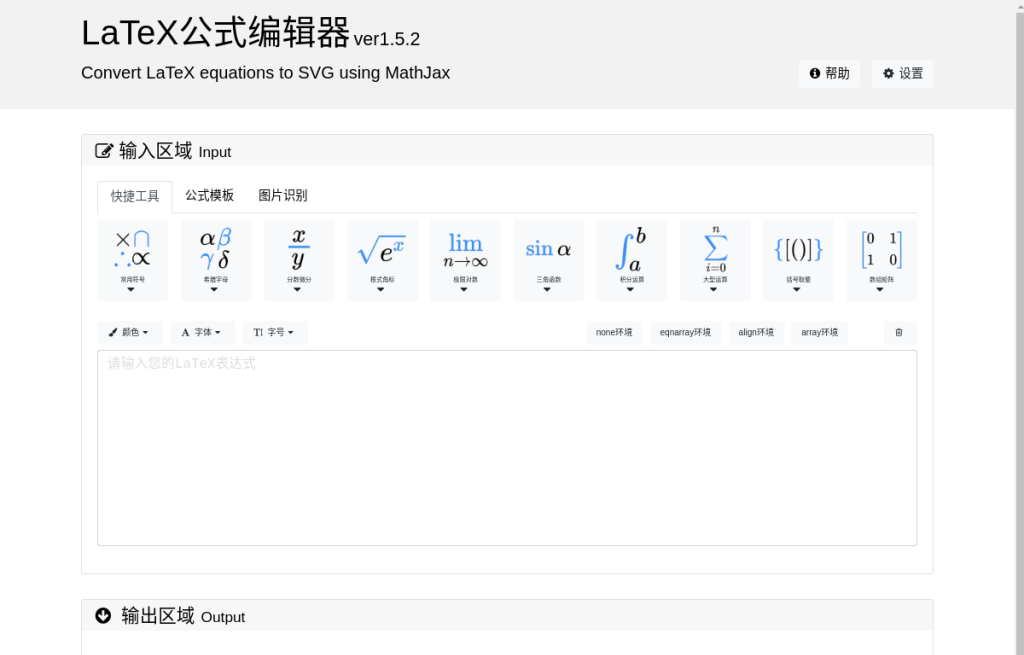Expand the 颜色 color dropdown

(x=129, y=333)
